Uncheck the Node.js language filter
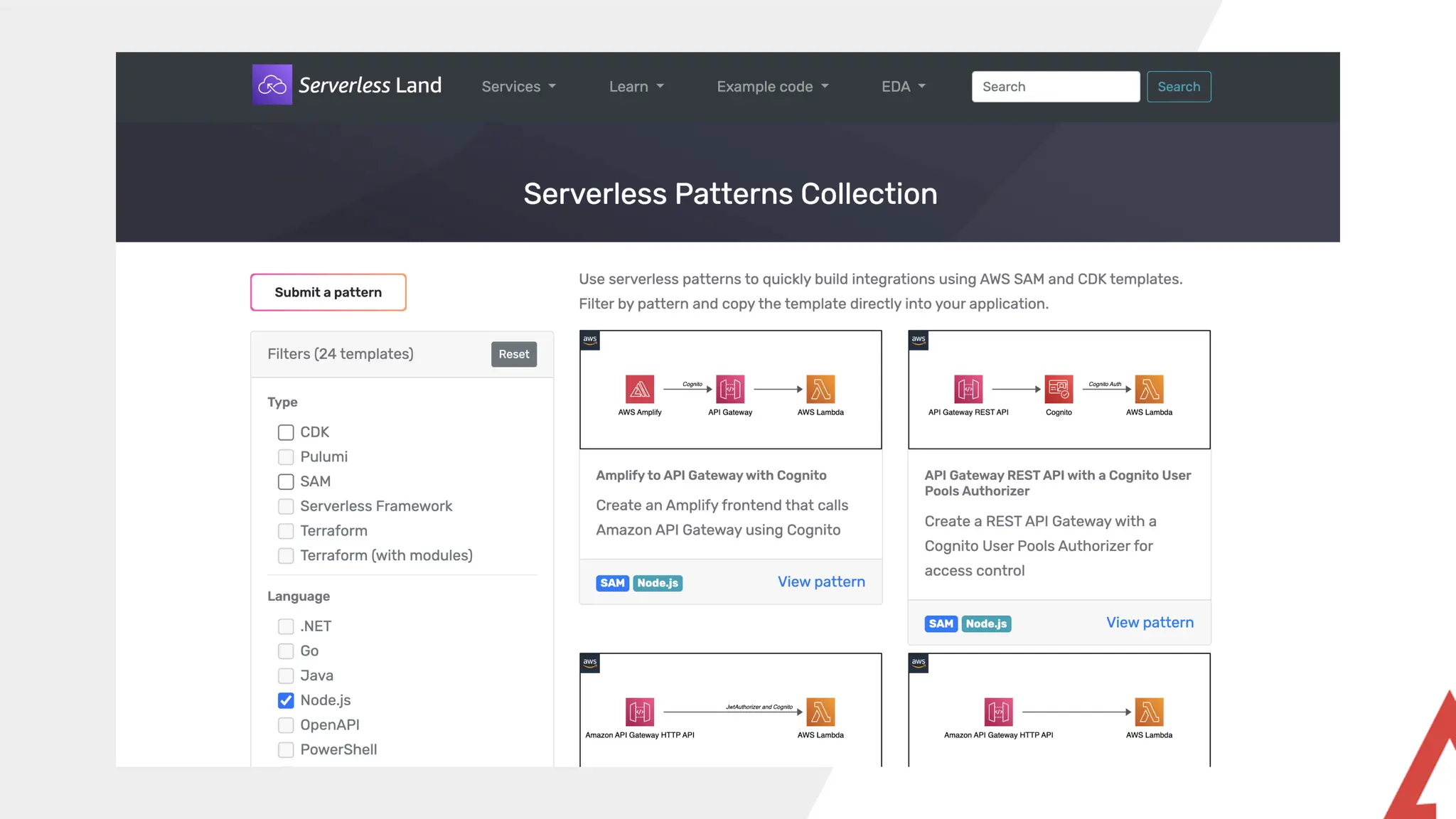1456x819 pixels. coord(286,700)
